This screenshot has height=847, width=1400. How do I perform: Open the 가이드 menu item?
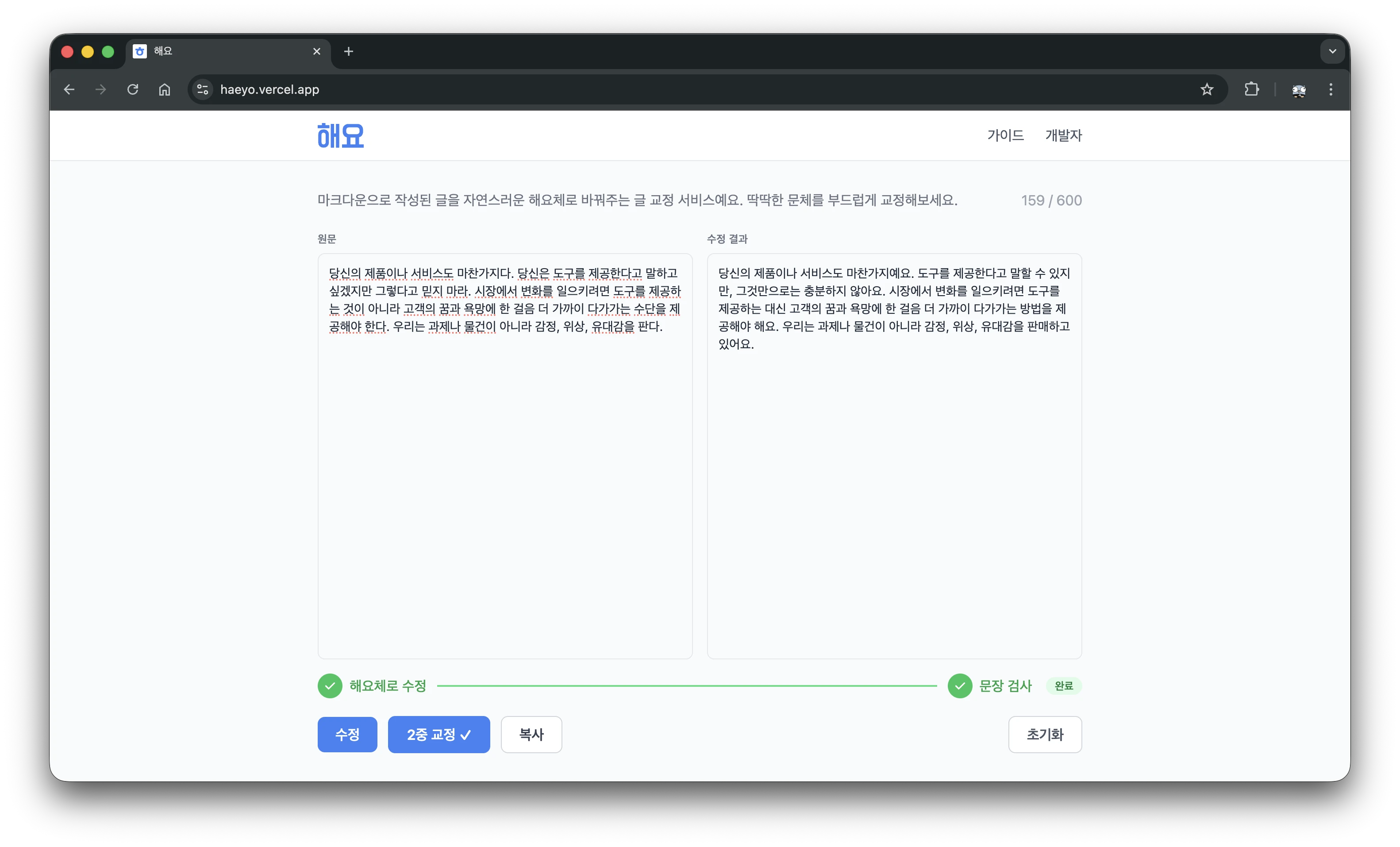(x=1005, y=135)
